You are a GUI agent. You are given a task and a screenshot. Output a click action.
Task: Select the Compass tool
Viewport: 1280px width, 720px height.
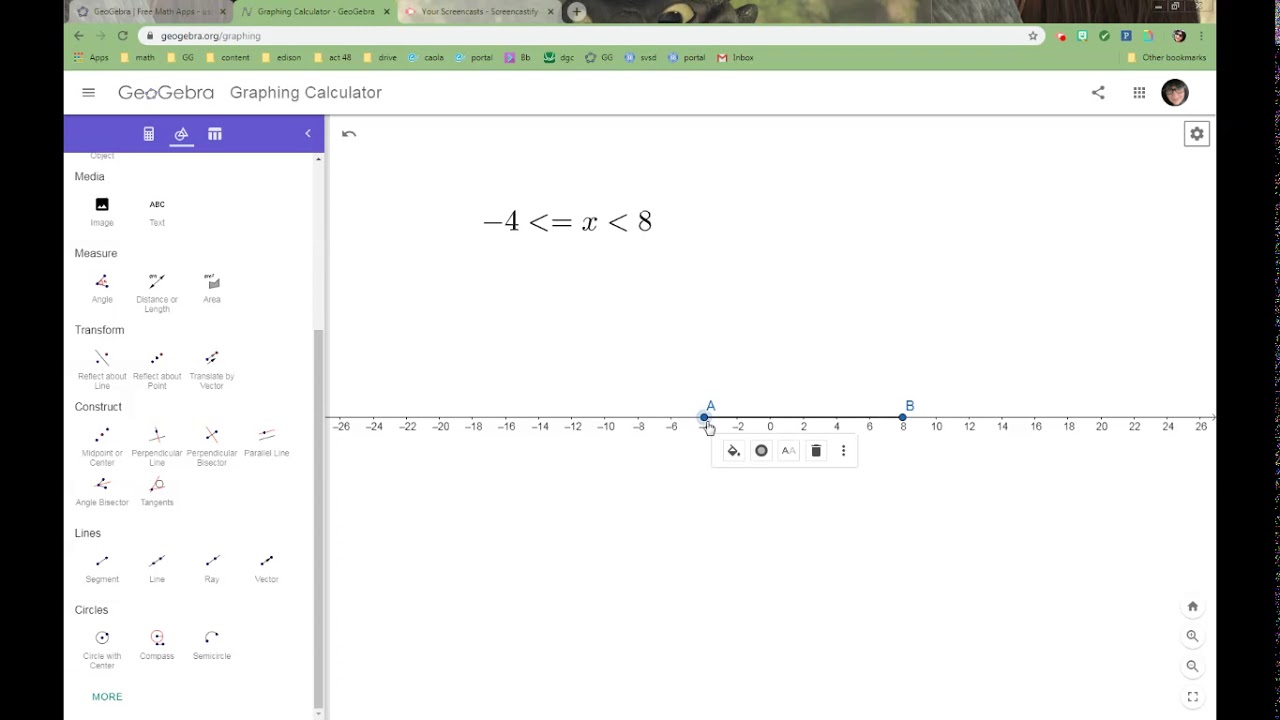[157, 645]
